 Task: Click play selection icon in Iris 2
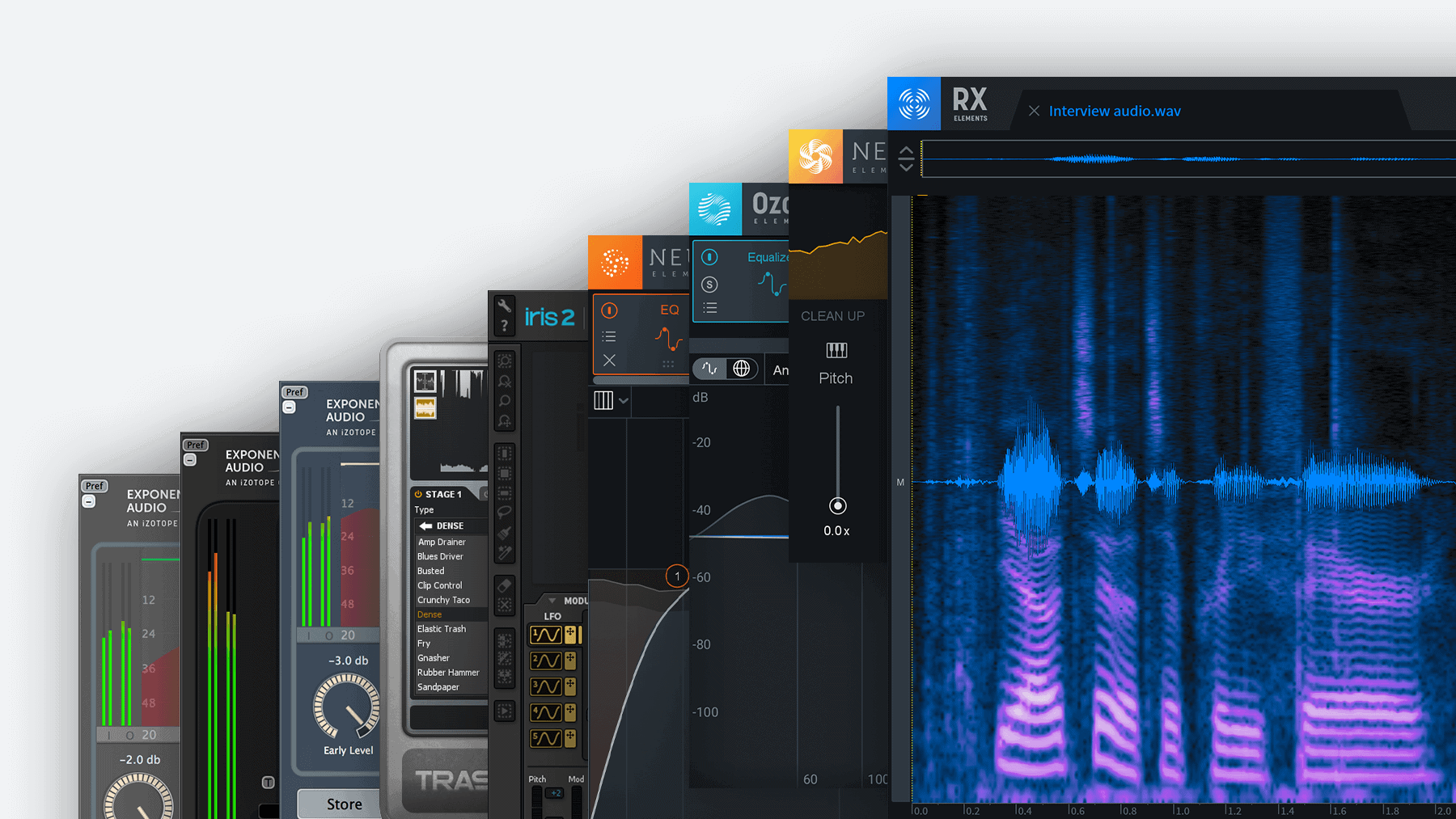click(504, 711)
